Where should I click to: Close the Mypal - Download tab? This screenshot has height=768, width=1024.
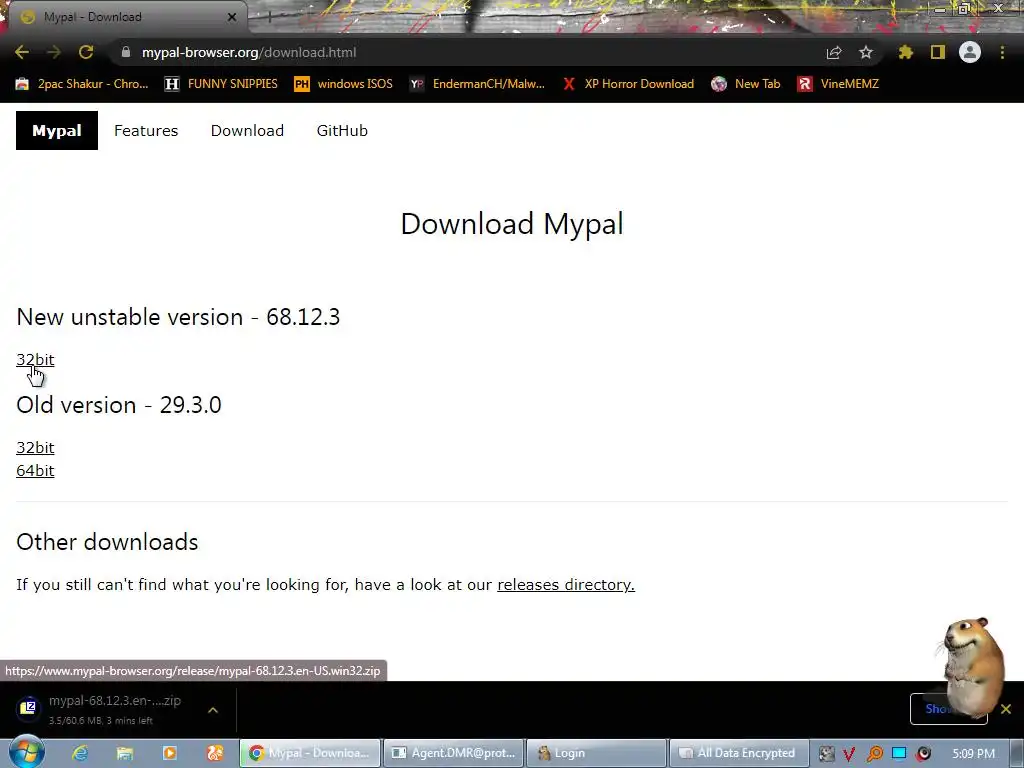(x=232, y=17)
